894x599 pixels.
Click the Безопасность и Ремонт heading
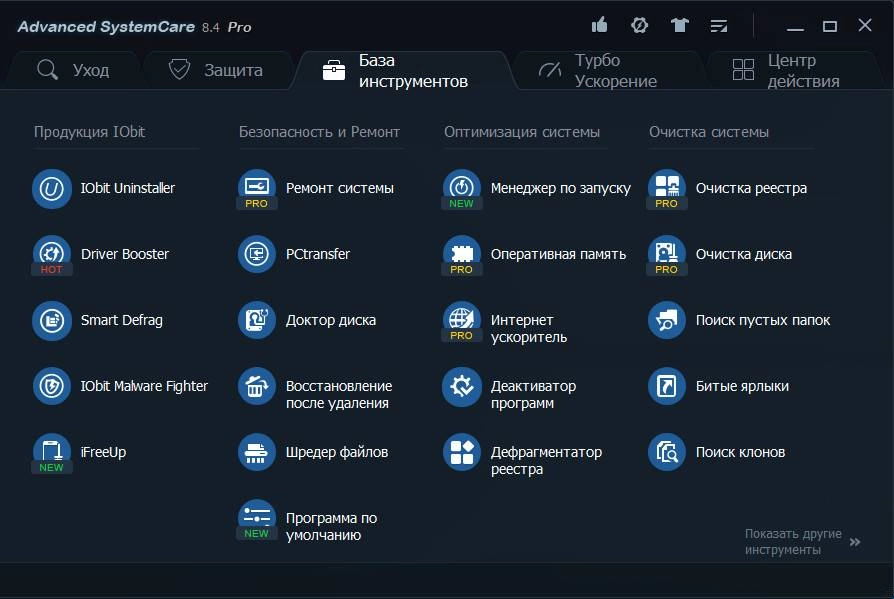click(x=319, y=132)
